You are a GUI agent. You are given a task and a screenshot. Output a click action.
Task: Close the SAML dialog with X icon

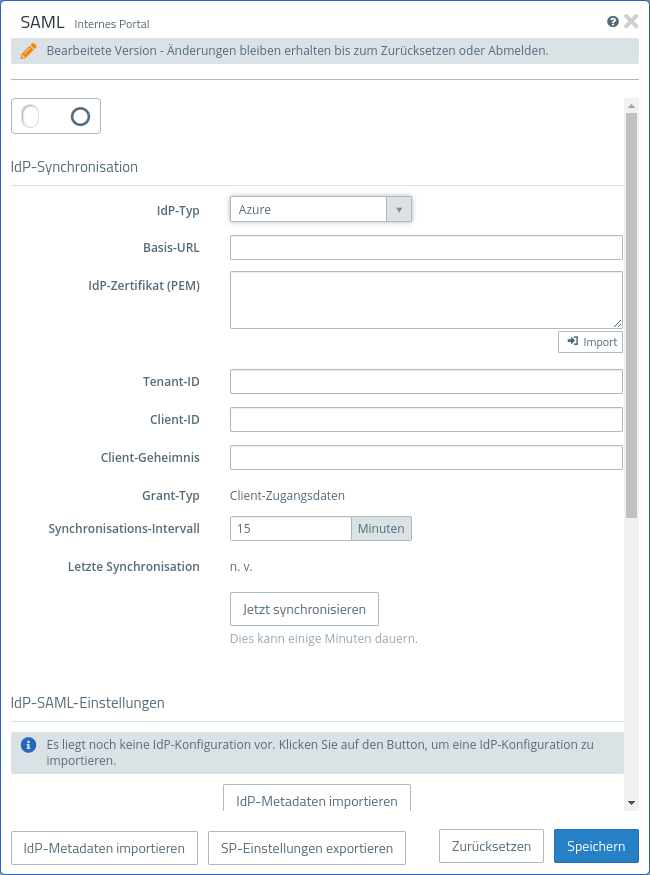coord(631,21)
